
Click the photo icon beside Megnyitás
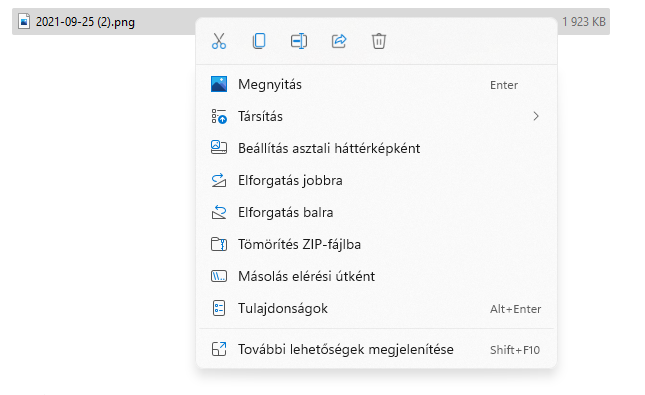coord(219,84)
